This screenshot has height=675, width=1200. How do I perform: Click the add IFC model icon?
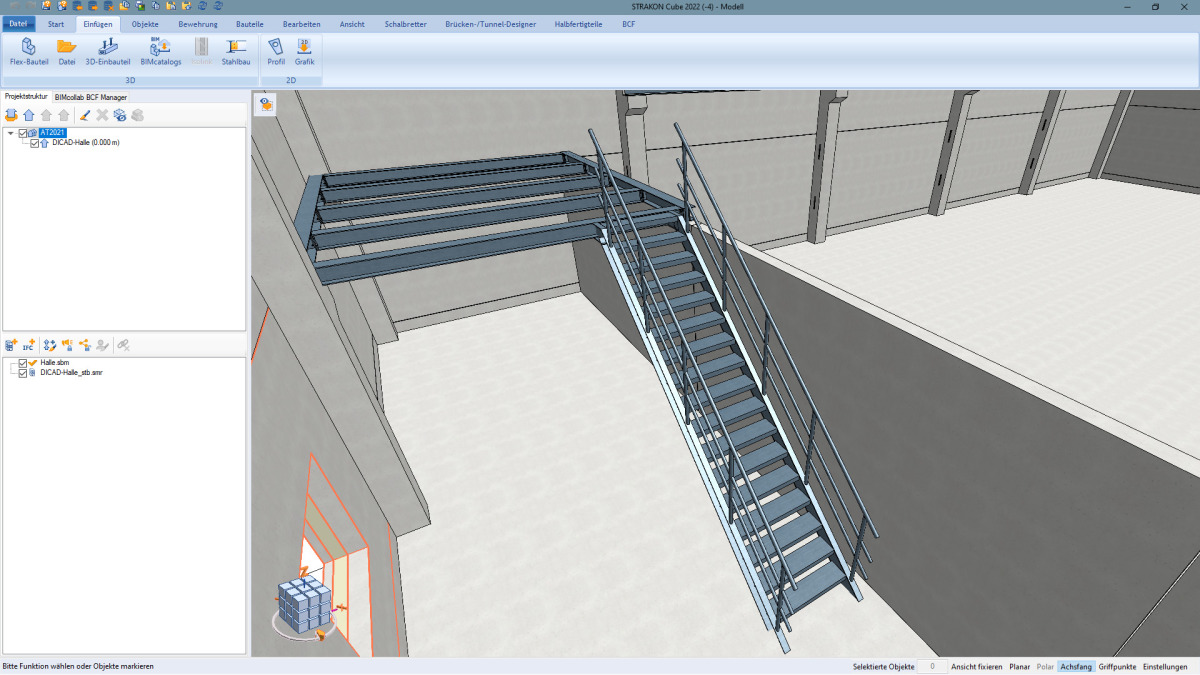click(x=29, y=345)
